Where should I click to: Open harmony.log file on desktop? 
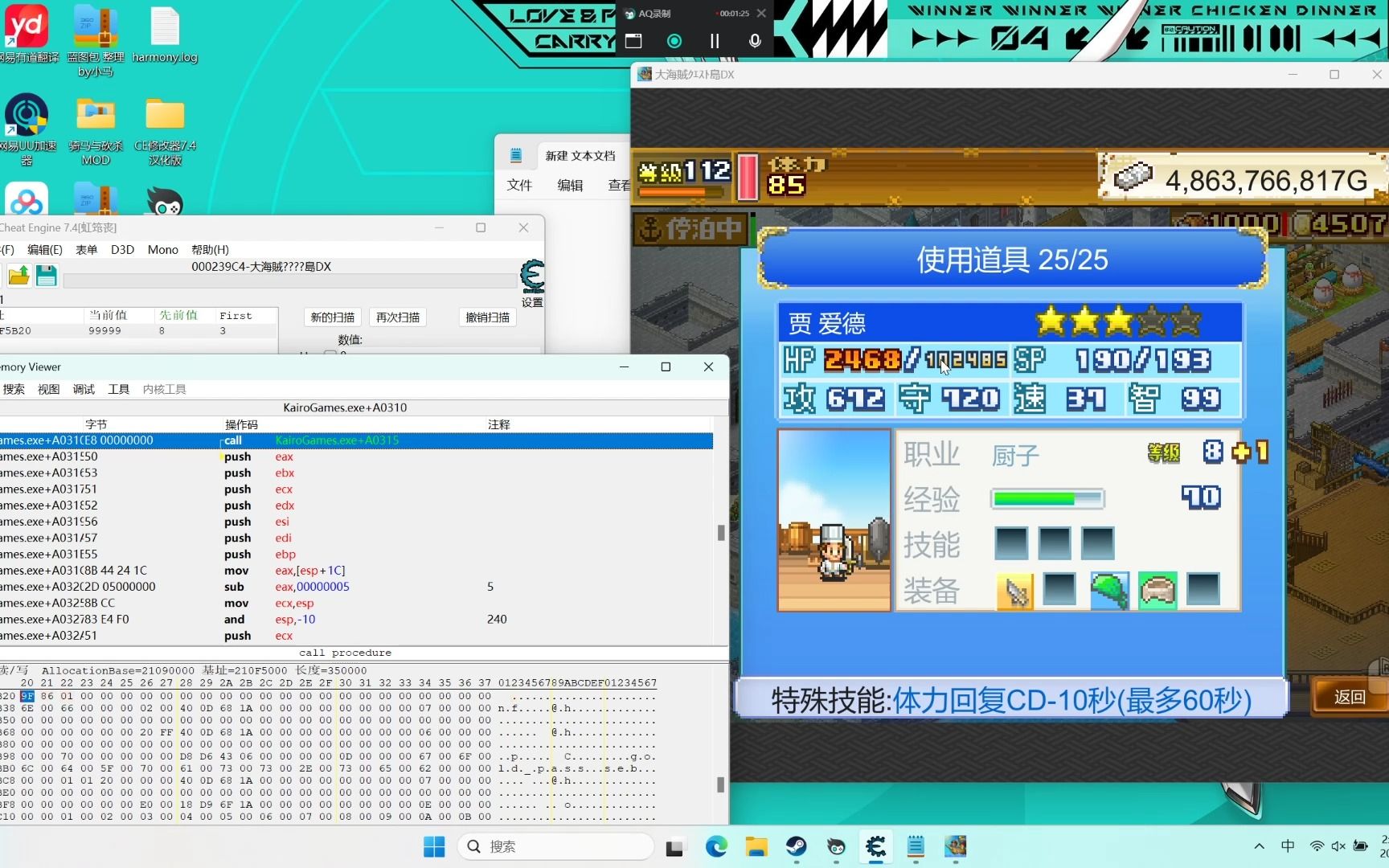tap(165, 34)
